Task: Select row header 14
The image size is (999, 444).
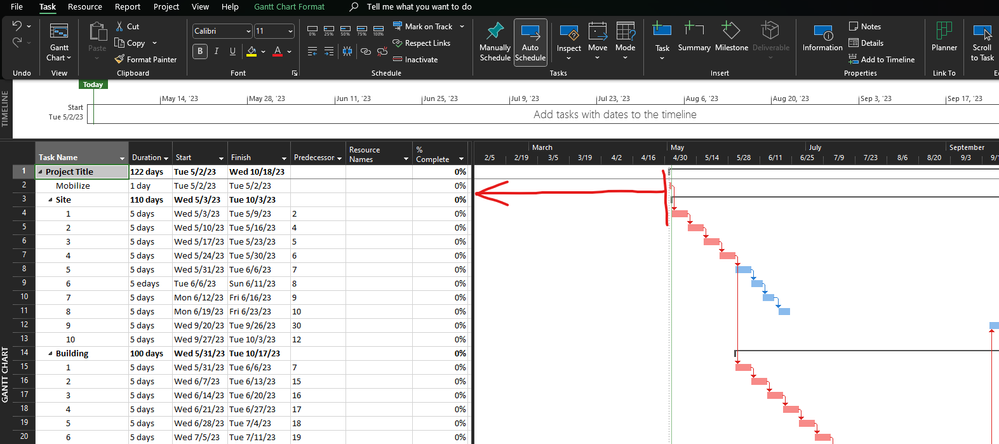Action: coord(24,354)
